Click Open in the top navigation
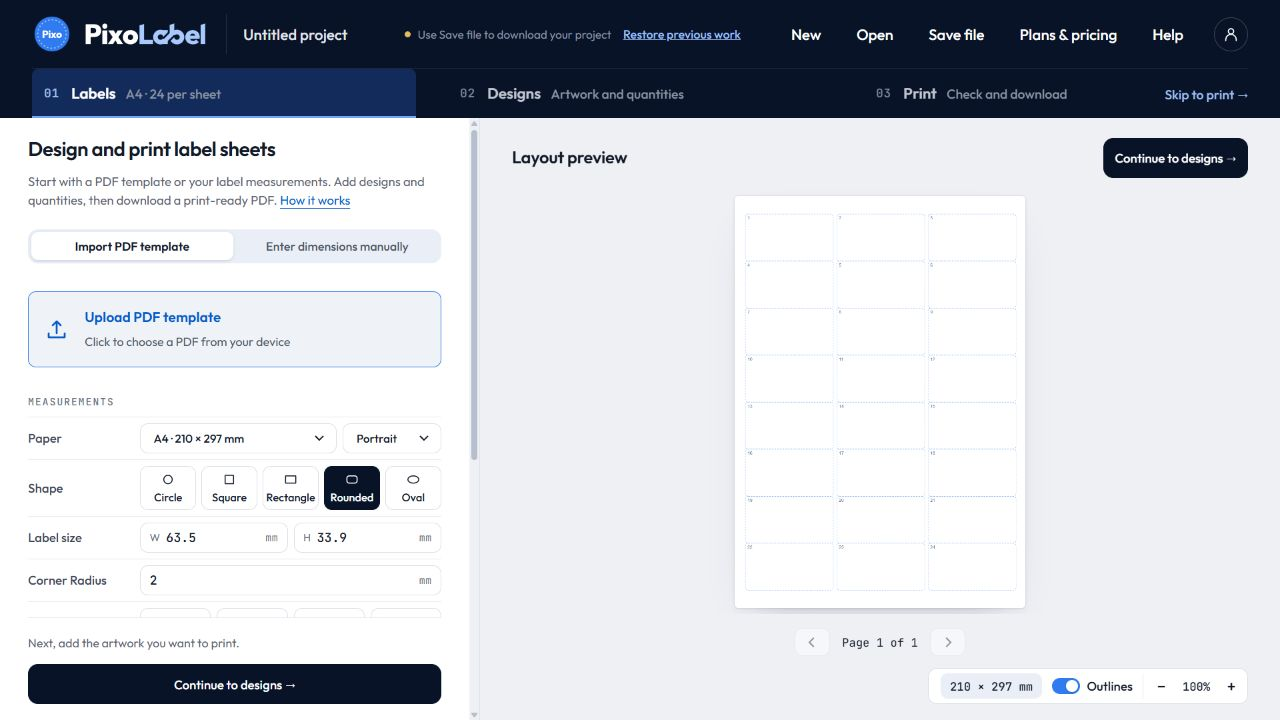The image size is (1280, 720). point(875,35)
